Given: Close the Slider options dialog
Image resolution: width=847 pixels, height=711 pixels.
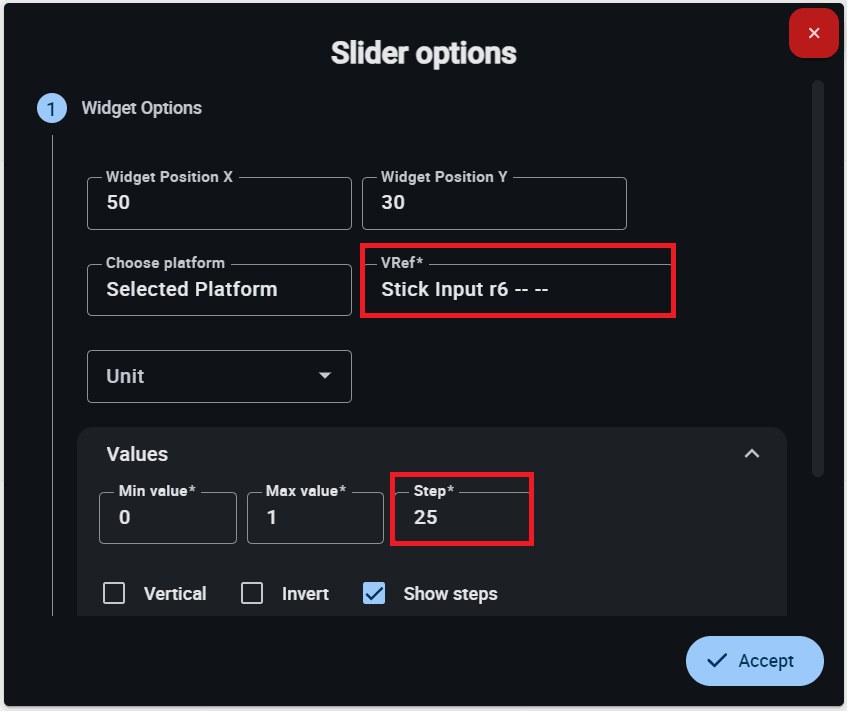Looking at the screenshot, I should 813,34.
